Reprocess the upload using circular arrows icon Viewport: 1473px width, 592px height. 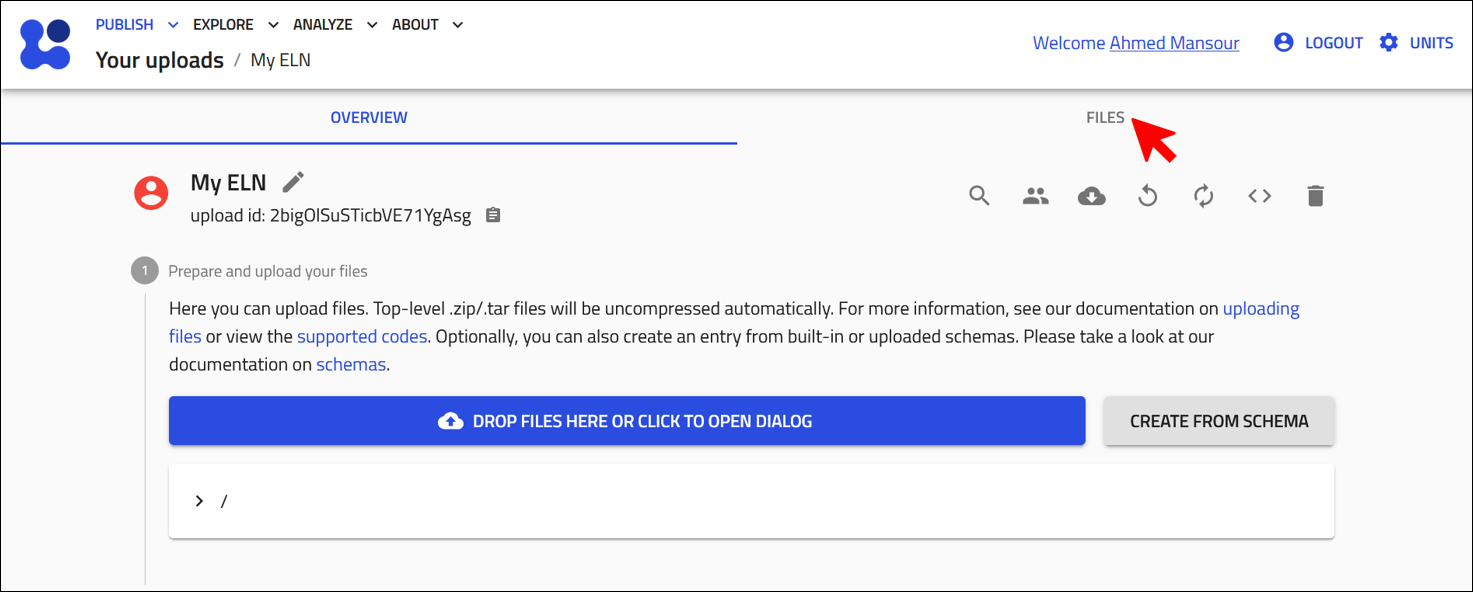[1203, 196]
